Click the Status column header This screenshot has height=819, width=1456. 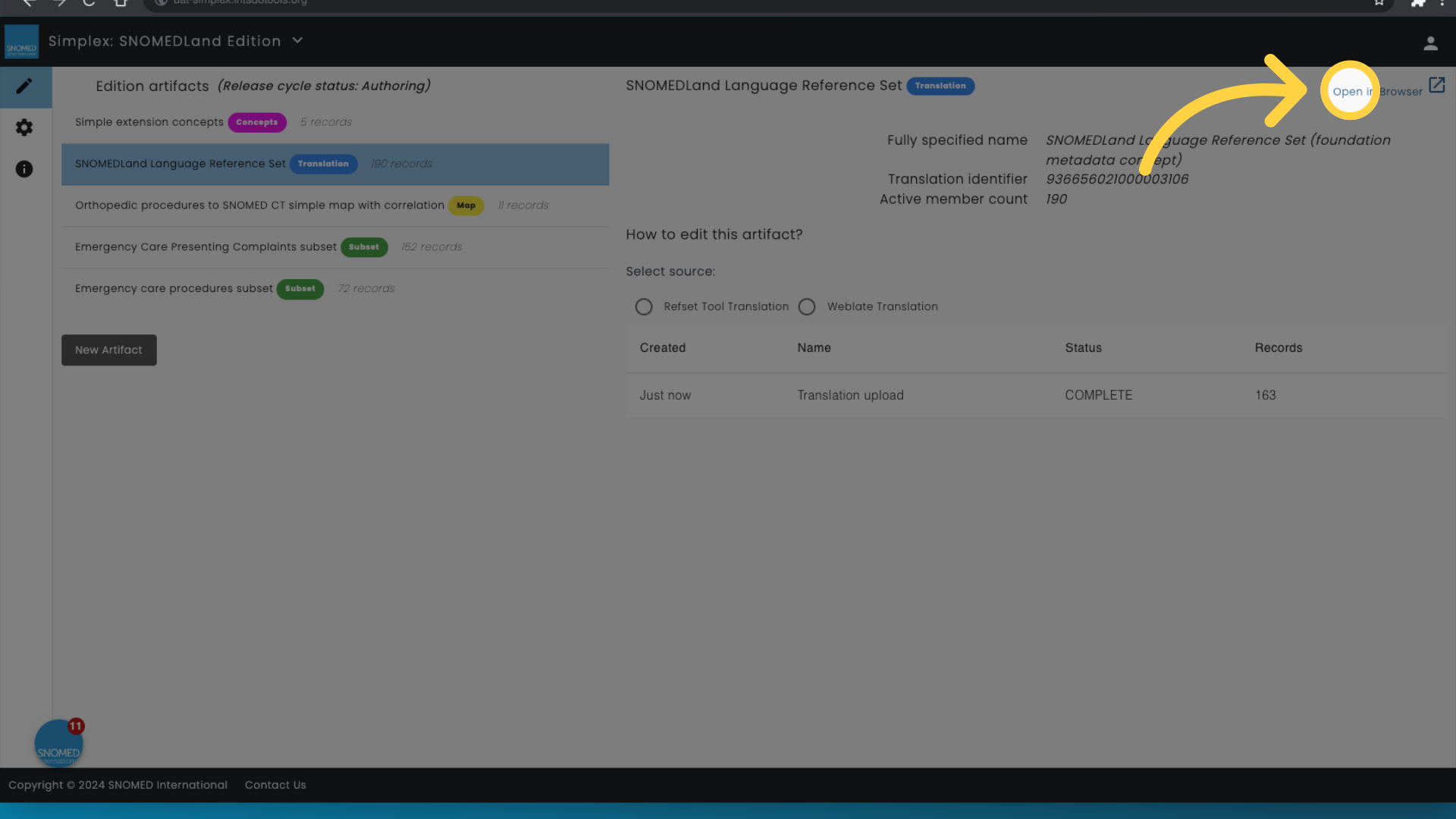1083,347
